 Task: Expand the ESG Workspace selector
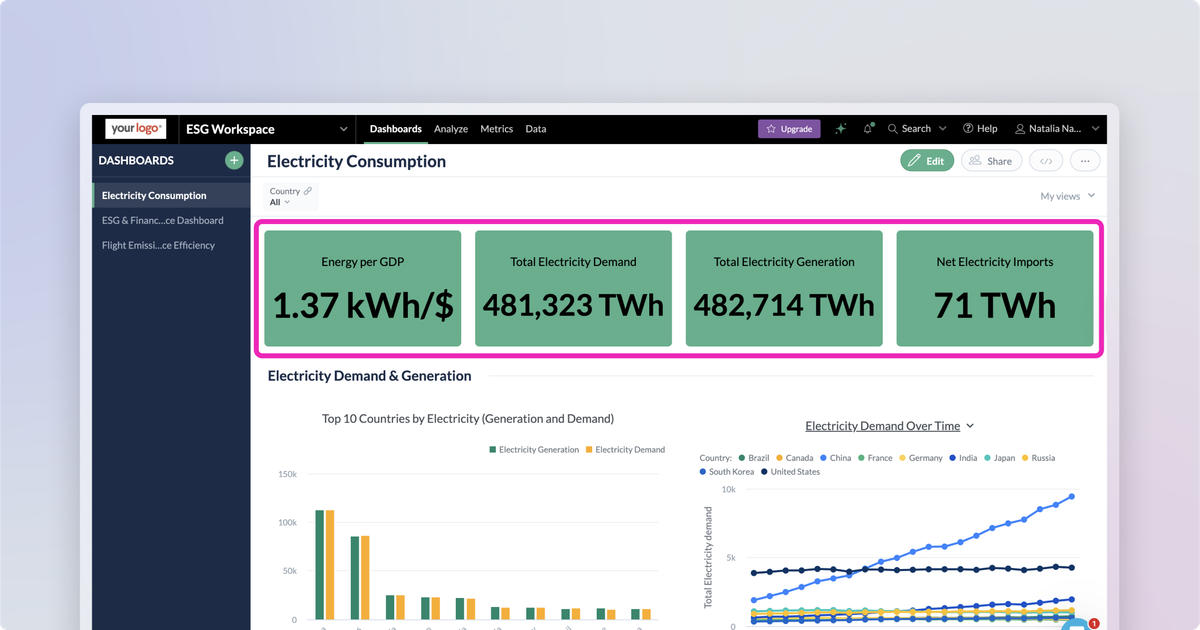click(x=343, y=129)
